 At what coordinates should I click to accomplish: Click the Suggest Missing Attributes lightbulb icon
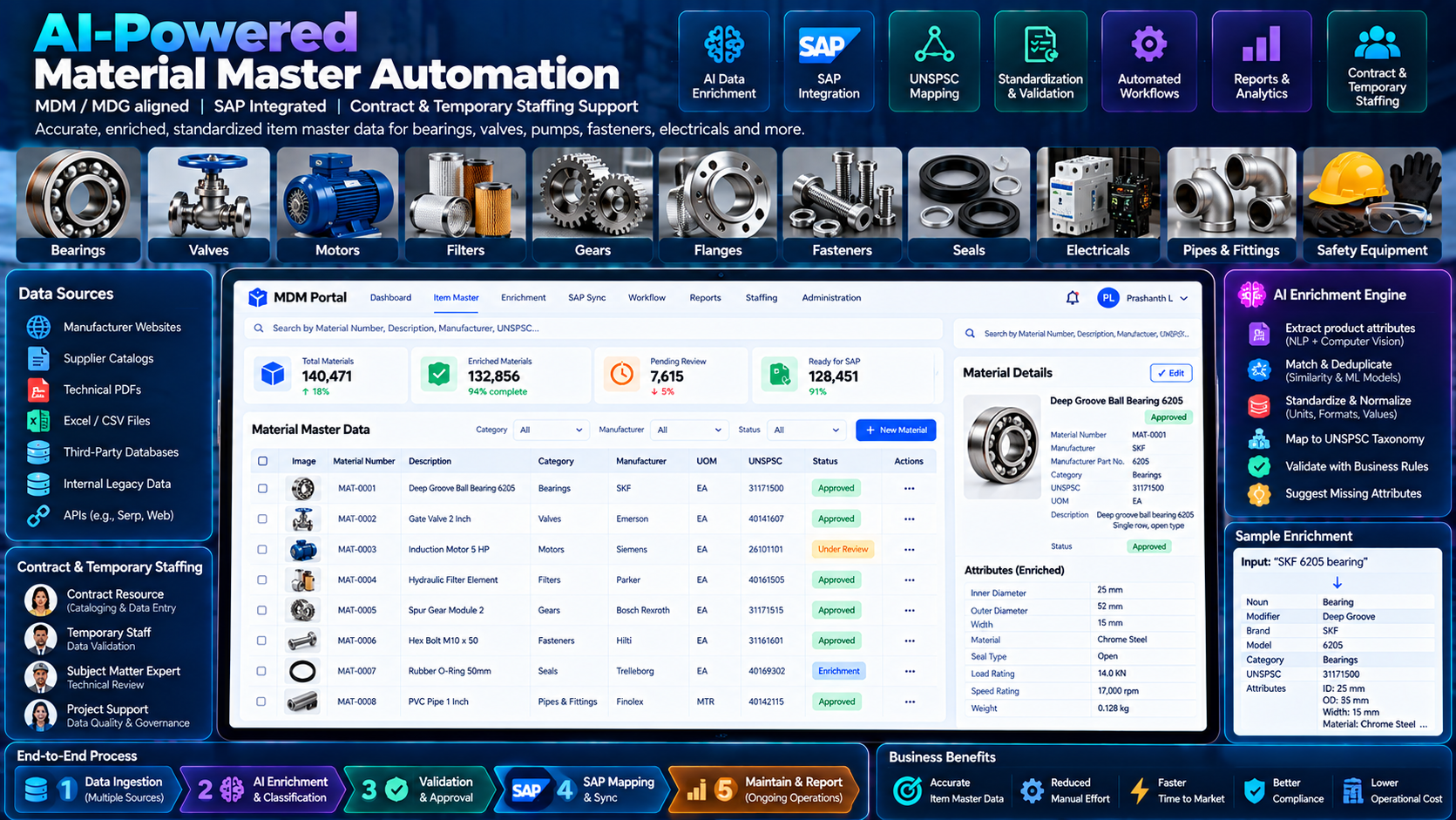click(x=1259, y=494)
